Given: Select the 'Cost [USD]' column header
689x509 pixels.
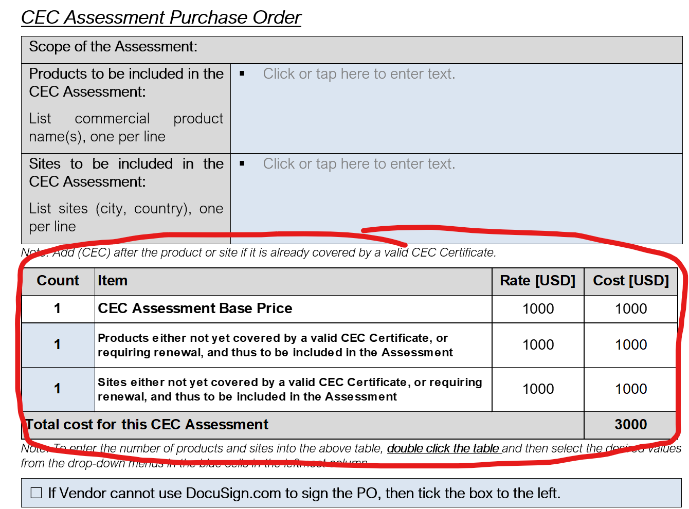Looking at the screenshot, I should click(x=631, y=281).
